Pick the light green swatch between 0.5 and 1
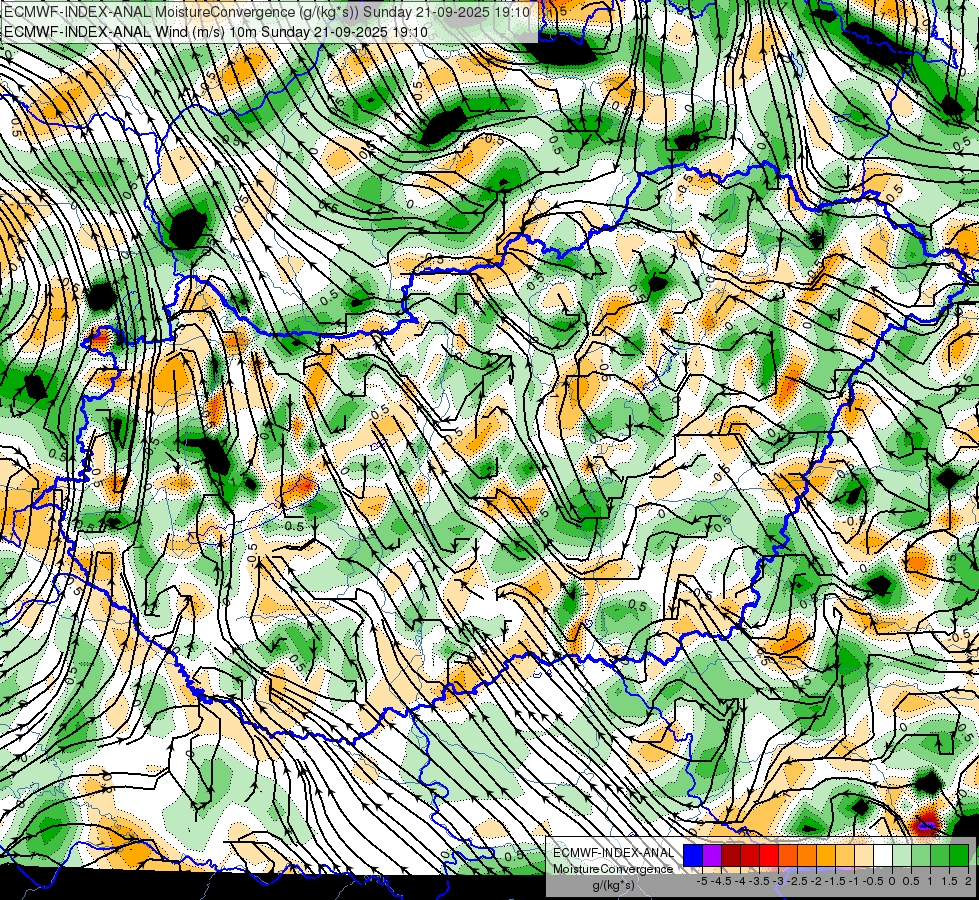 (922, 855)
